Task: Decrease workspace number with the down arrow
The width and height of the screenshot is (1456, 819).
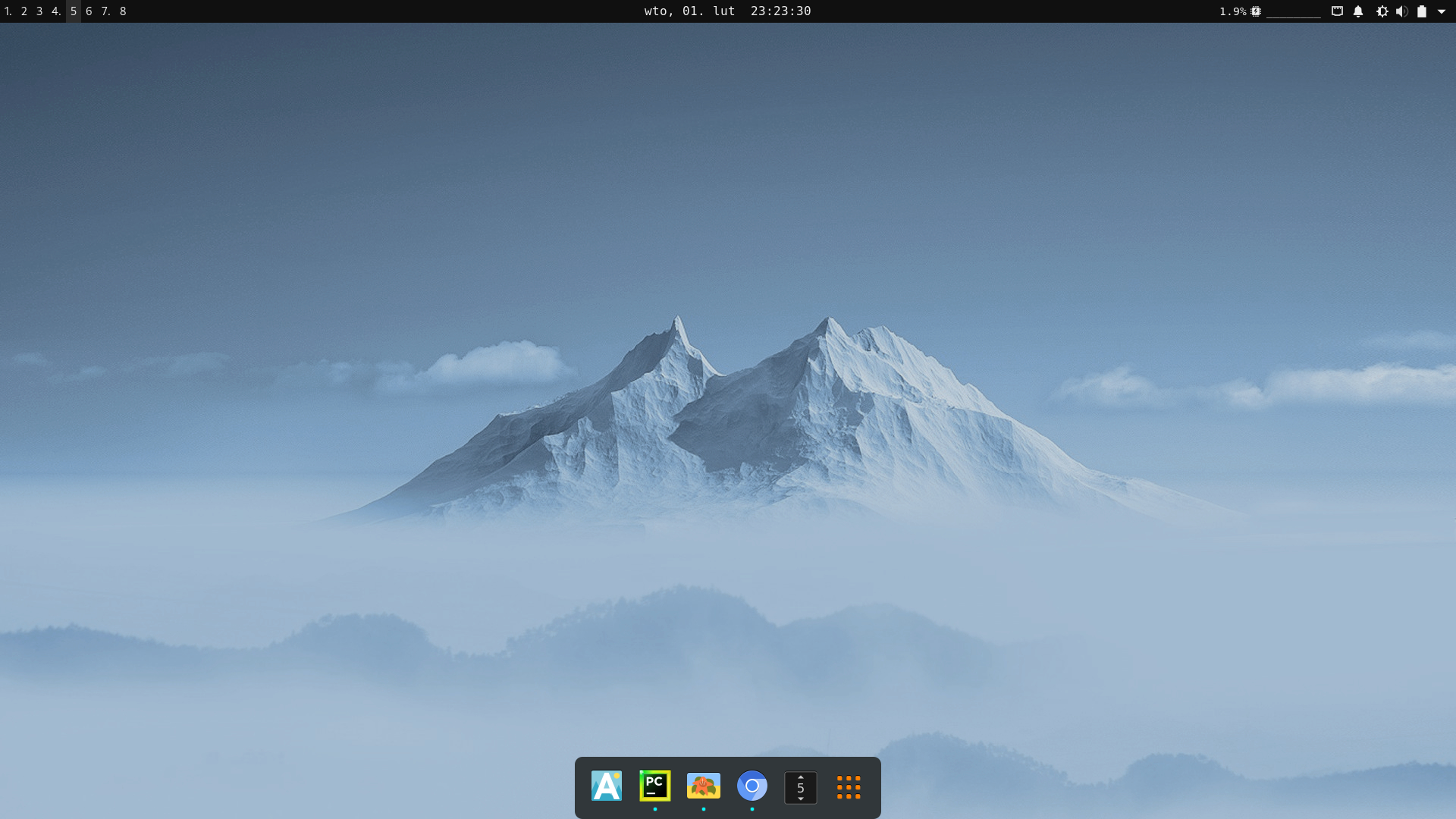Action: pyautogui.click(x=800, y=799)
